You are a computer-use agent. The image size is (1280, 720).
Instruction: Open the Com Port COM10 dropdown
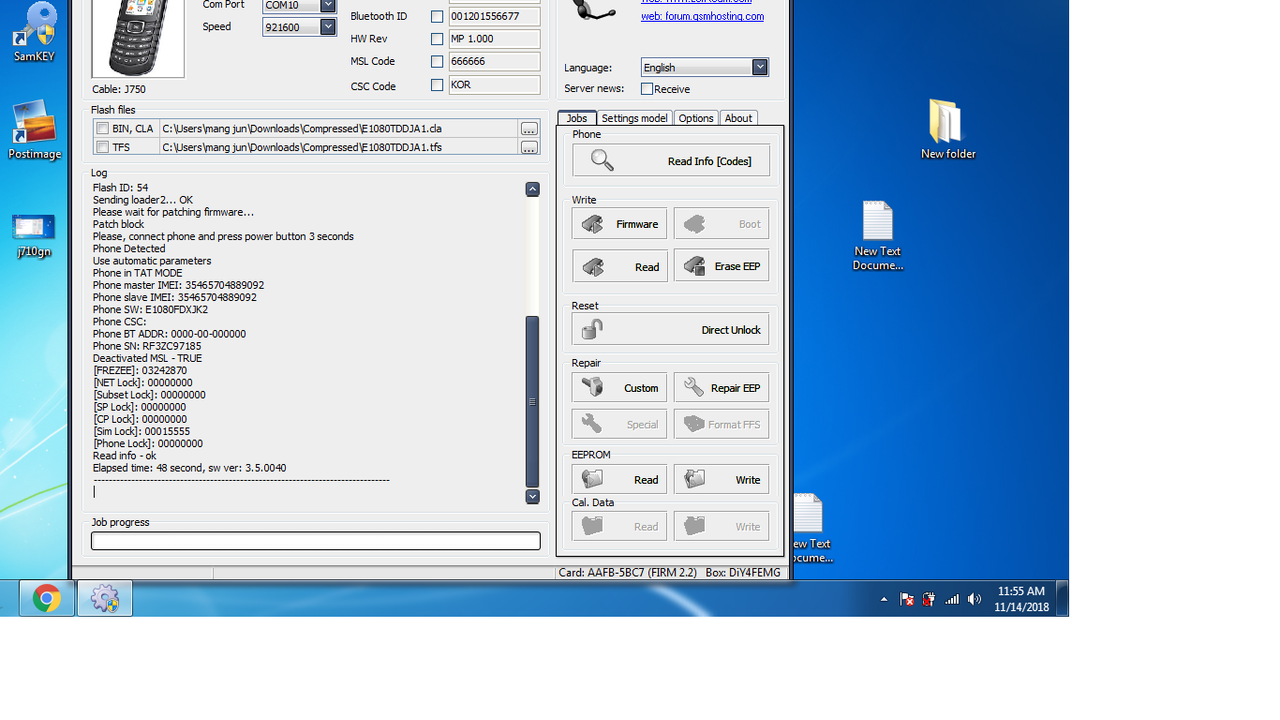[327, 5]
